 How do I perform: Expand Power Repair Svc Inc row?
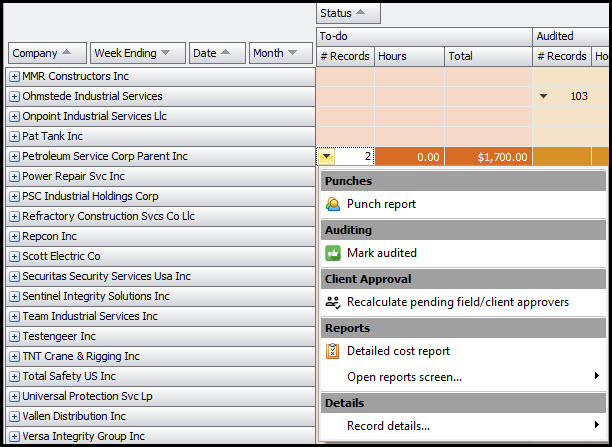pyautogui.click(x=14, y=176)
